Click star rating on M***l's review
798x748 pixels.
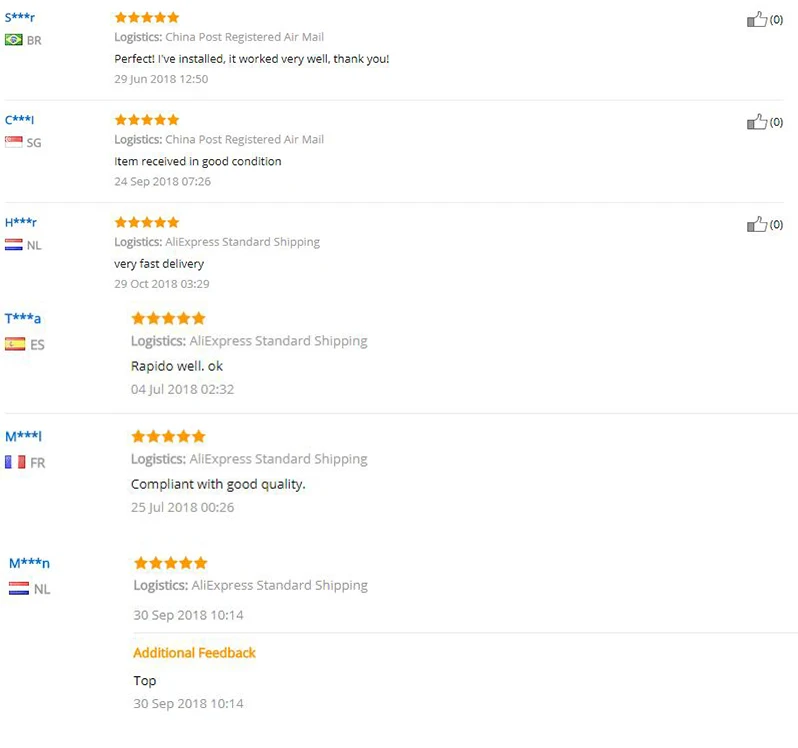[168, 436]
